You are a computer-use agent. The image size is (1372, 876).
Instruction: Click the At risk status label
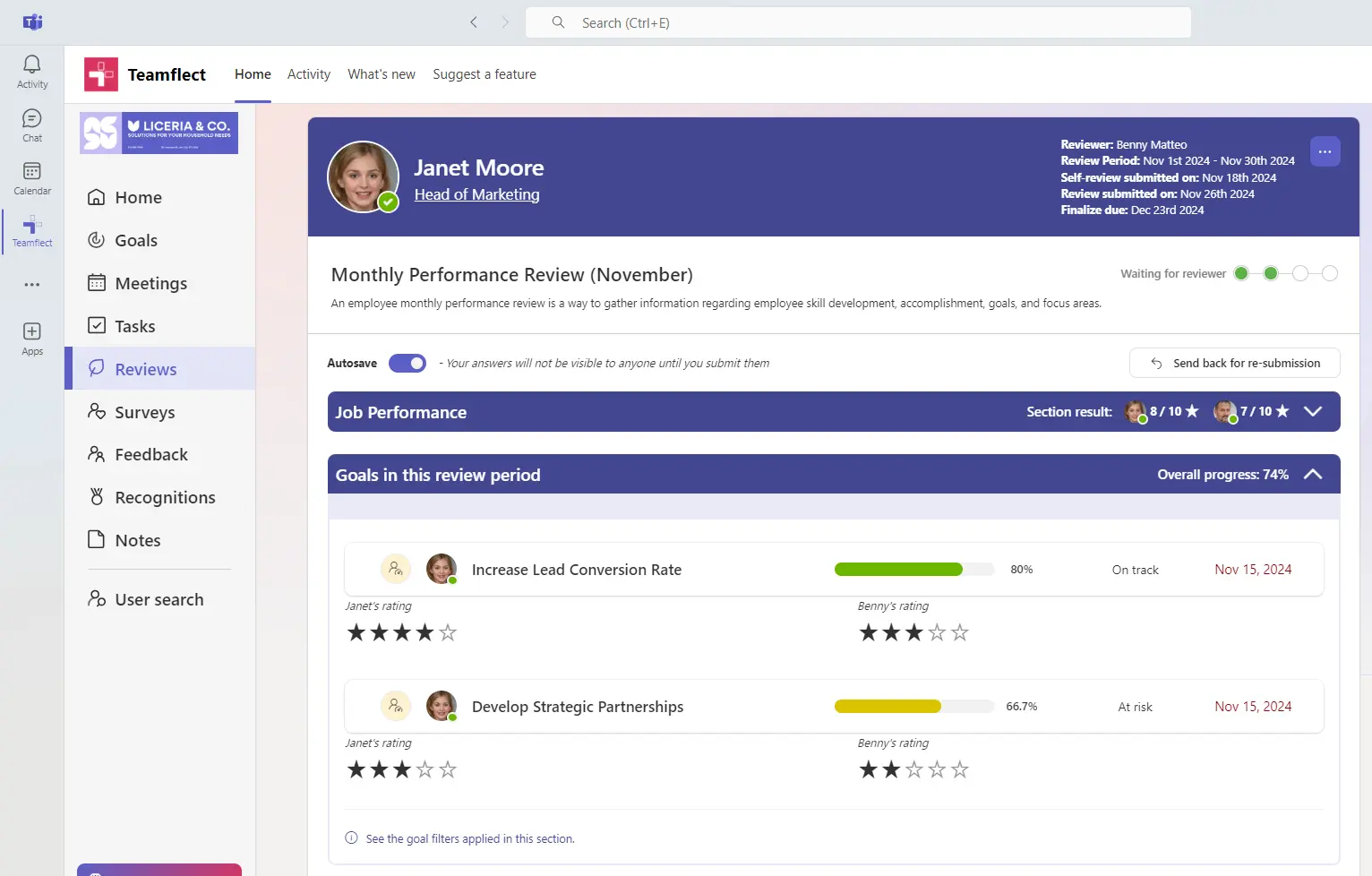coord(1135,707)
